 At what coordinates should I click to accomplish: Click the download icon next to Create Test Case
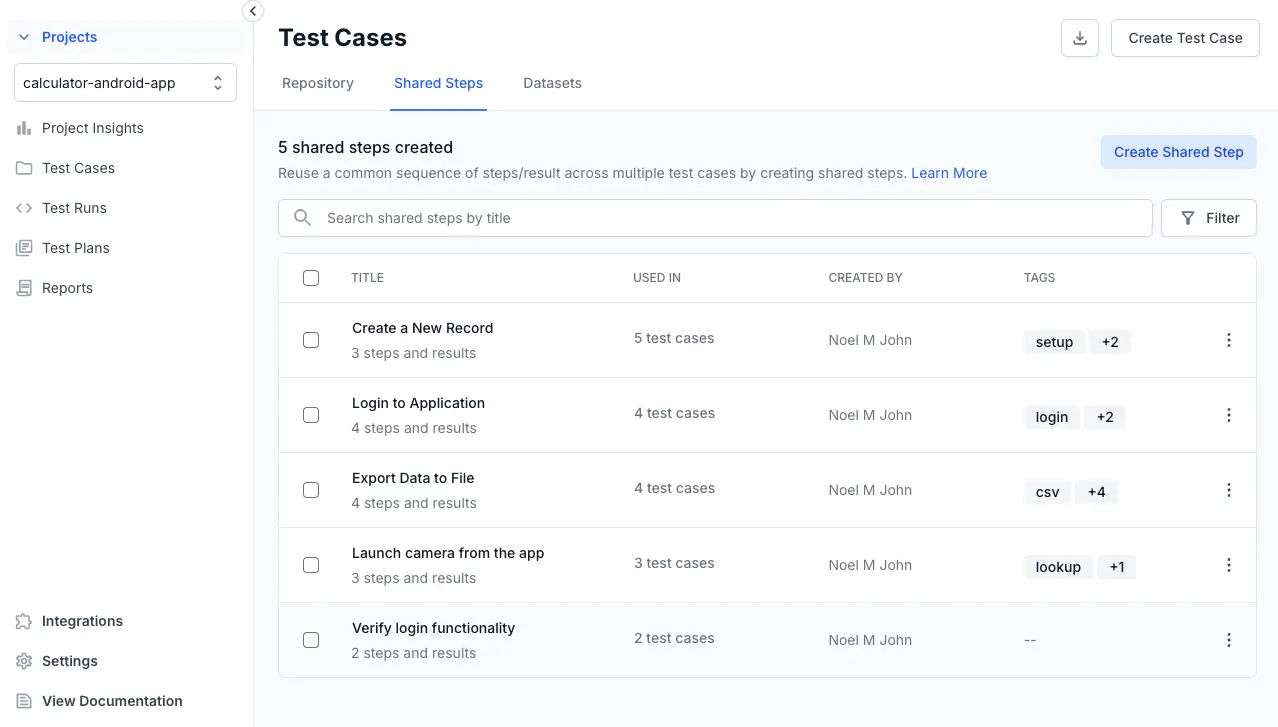pos(1080,38)
